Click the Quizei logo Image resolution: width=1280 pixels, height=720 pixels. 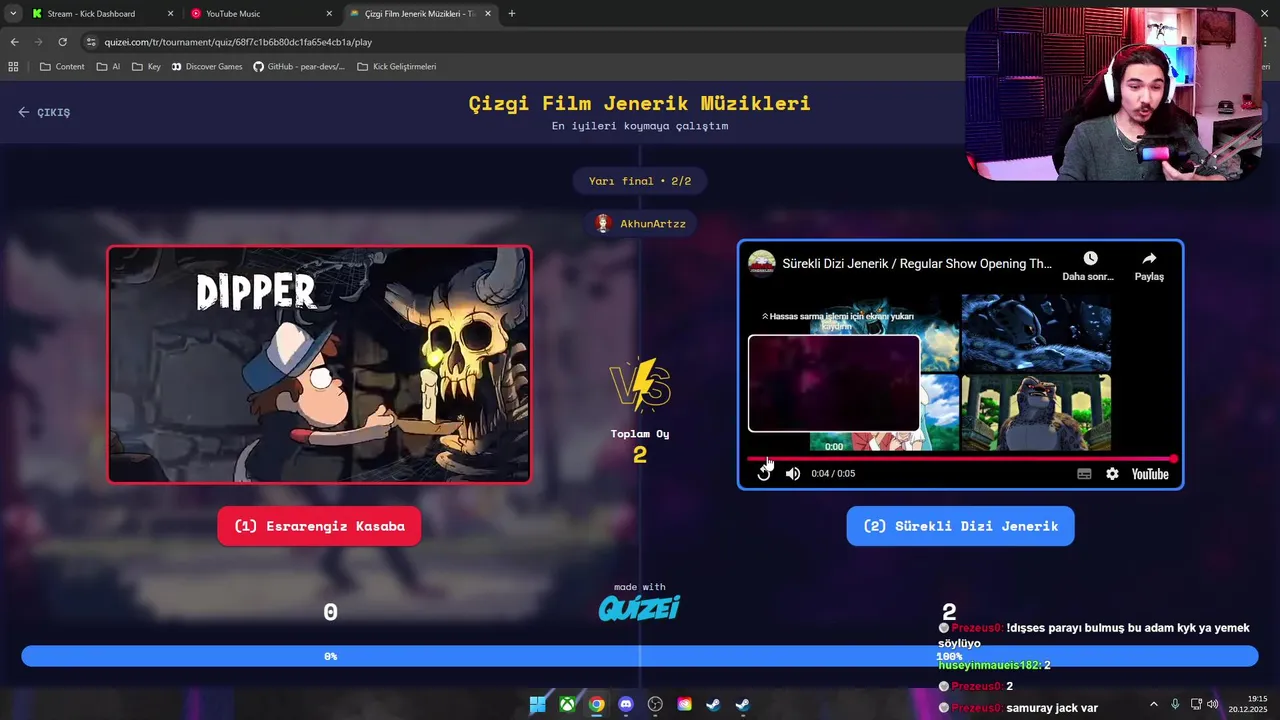tap(639, 607)
